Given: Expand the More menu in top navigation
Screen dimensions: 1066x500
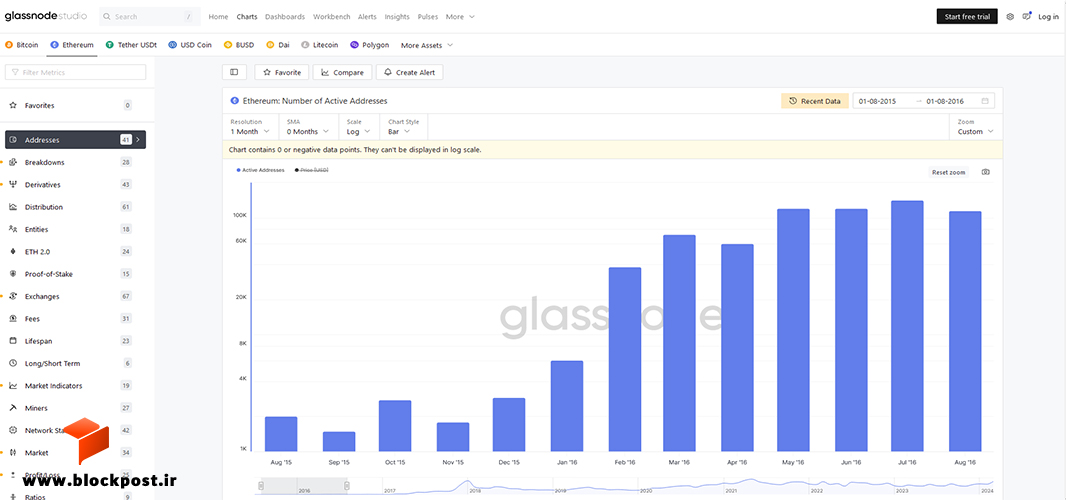Looking at the screenshot, I should pos(460,16).
